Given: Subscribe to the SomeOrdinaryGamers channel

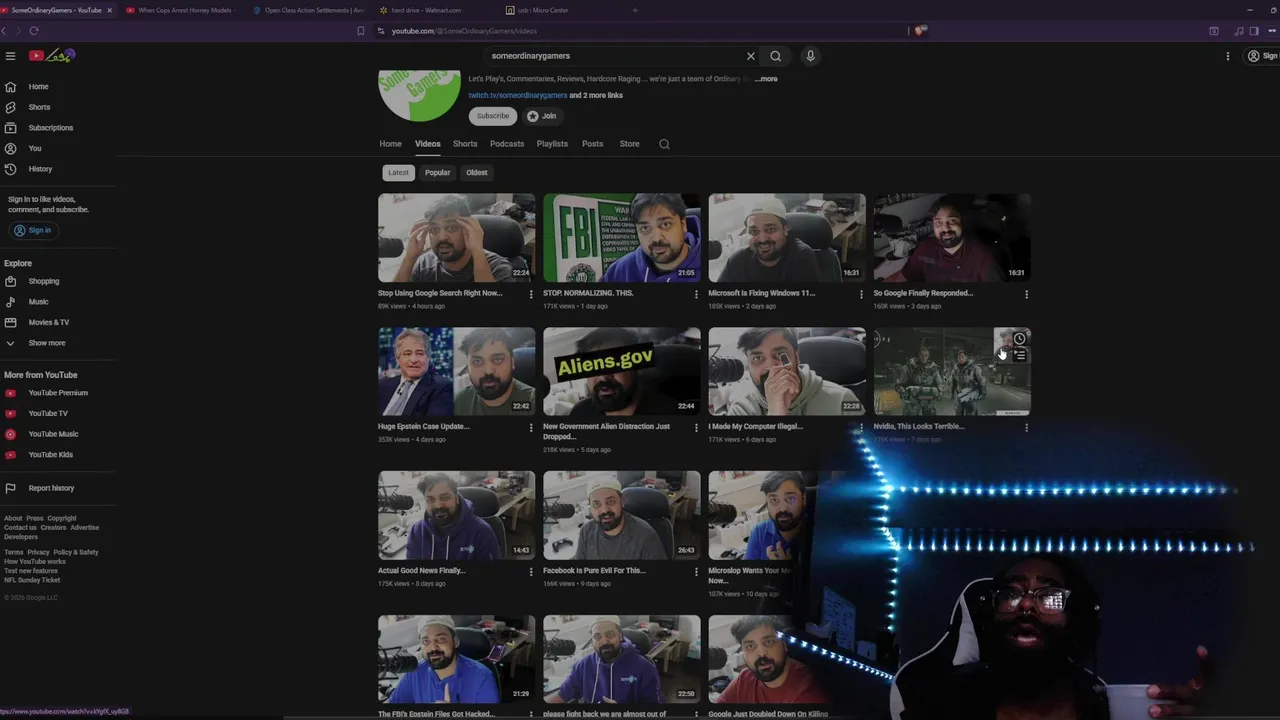Looking at the screenshot, I should 493,116.
